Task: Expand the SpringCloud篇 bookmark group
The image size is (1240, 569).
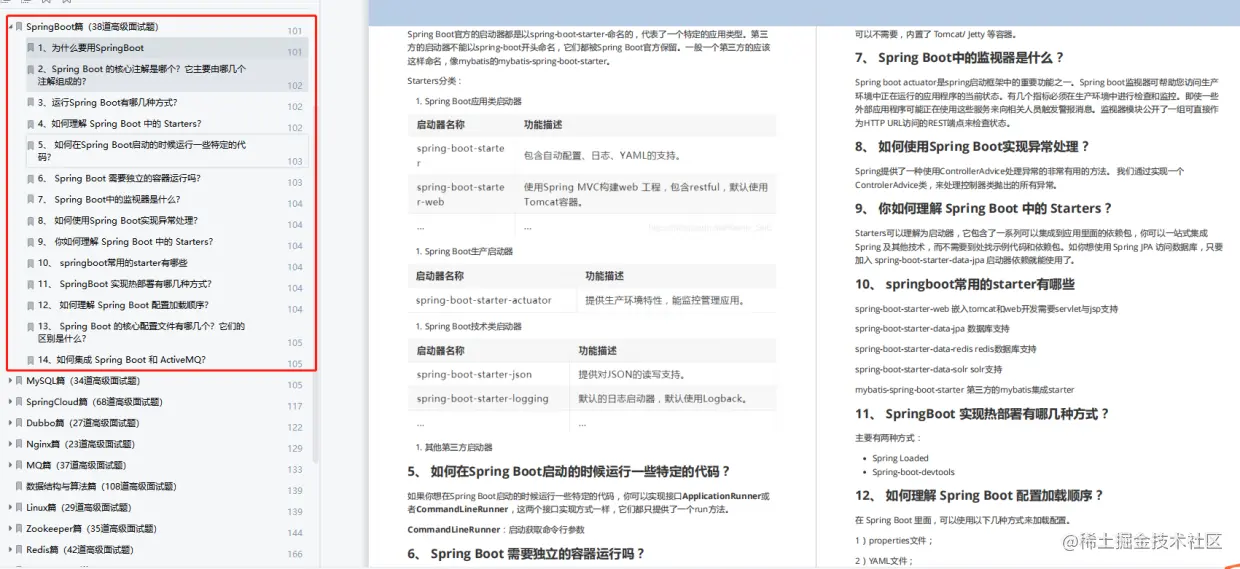Action: [x=10, y=402]
